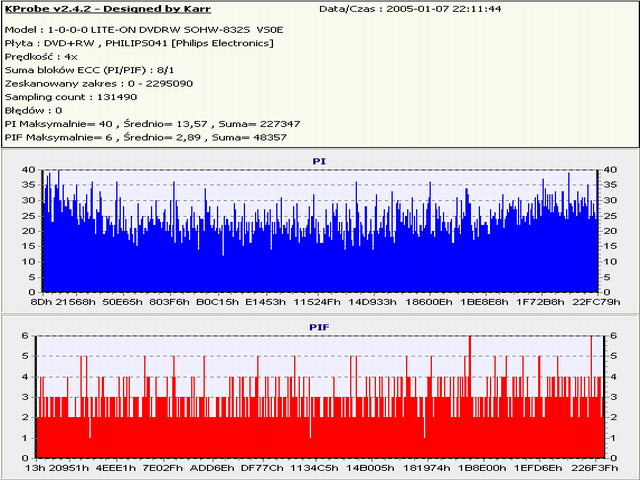Select the Data/Czas 2005-01-07 22:11:44 timestamp
Screen dimensions: 640x480
[410, 9]
